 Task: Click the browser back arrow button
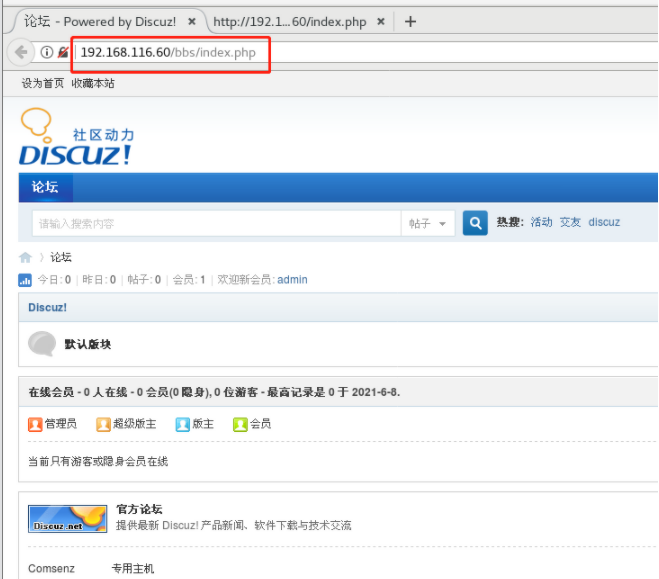[20, 53]
